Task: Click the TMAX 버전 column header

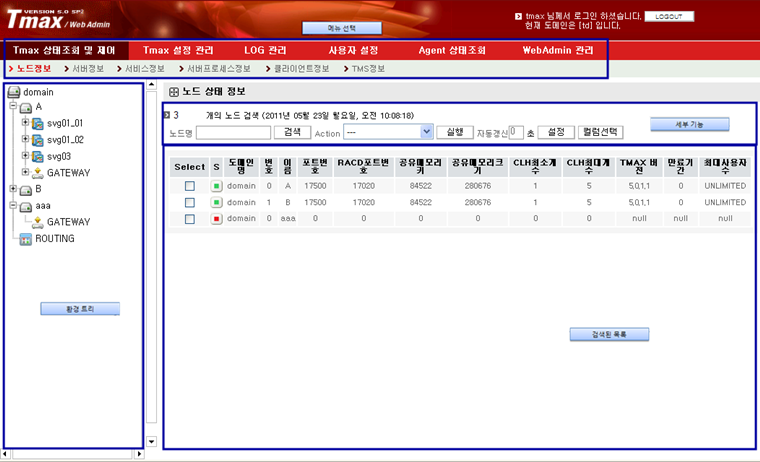Action: [x=639, y=167]
